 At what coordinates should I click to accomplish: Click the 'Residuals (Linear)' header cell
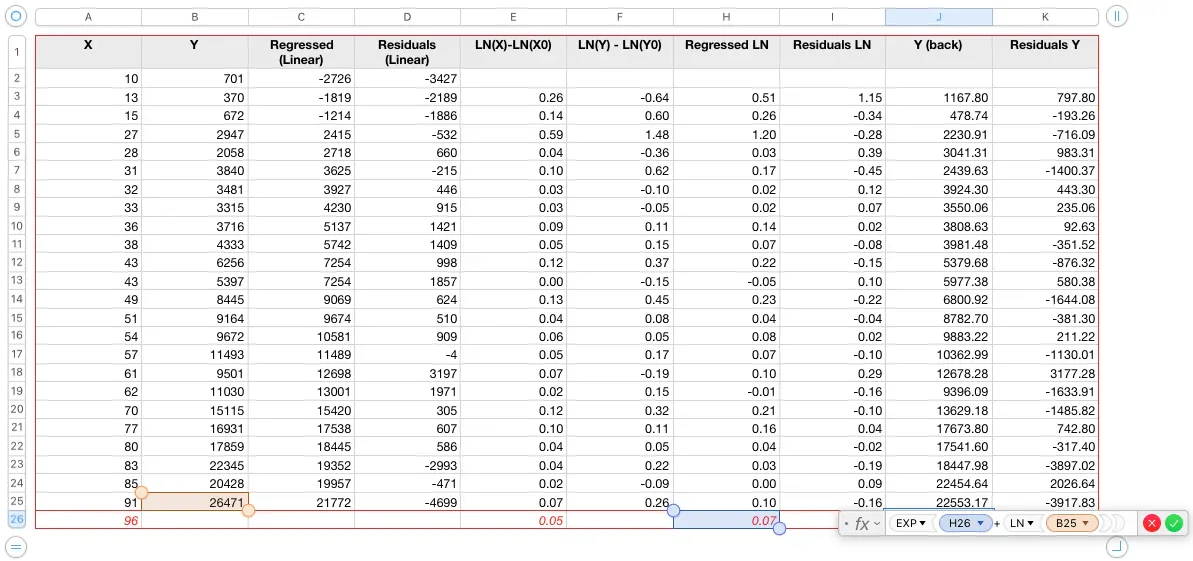click(x=407, y=53)
